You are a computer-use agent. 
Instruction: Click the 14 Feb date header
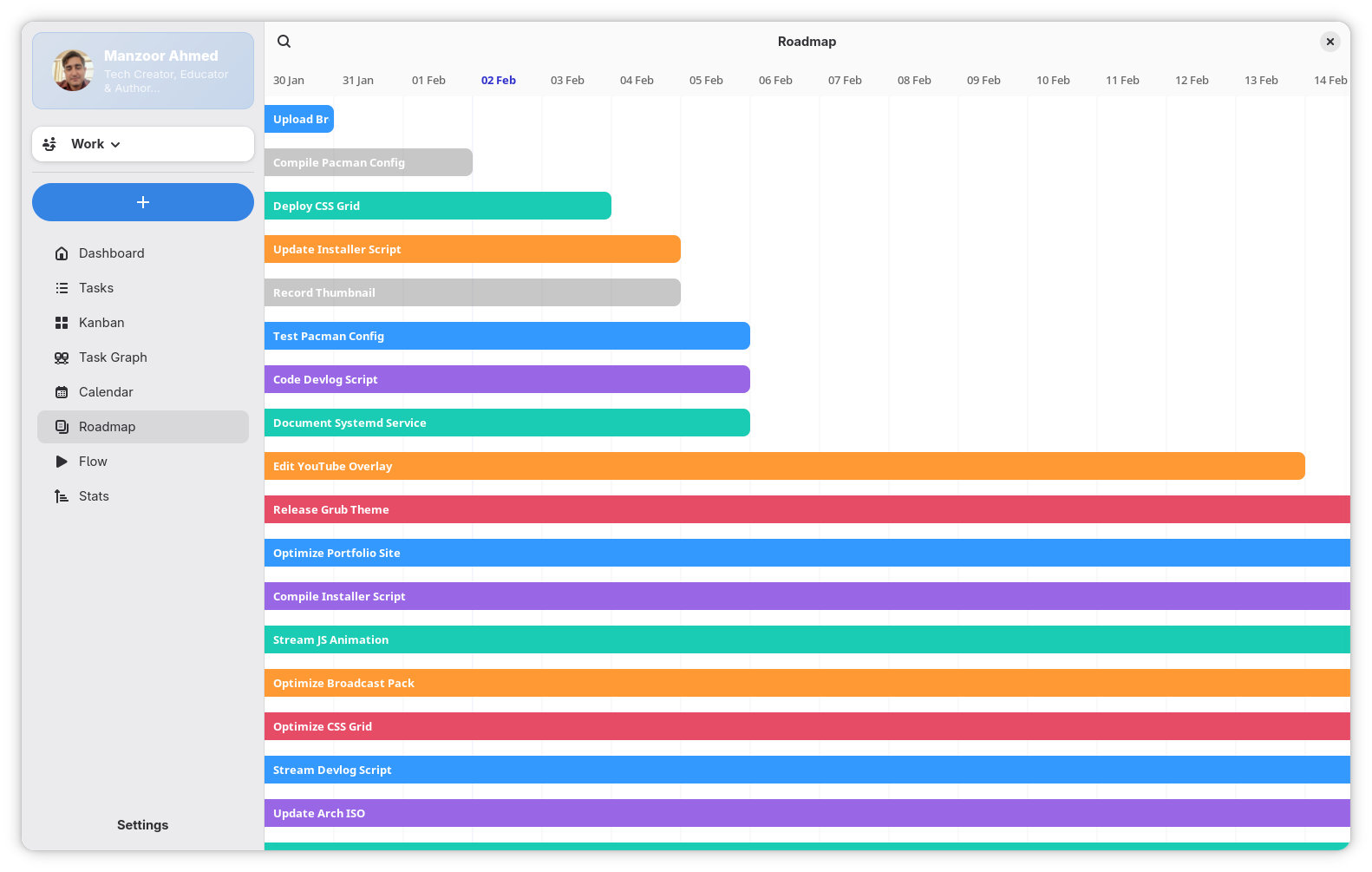click(x=1330, y=80)
